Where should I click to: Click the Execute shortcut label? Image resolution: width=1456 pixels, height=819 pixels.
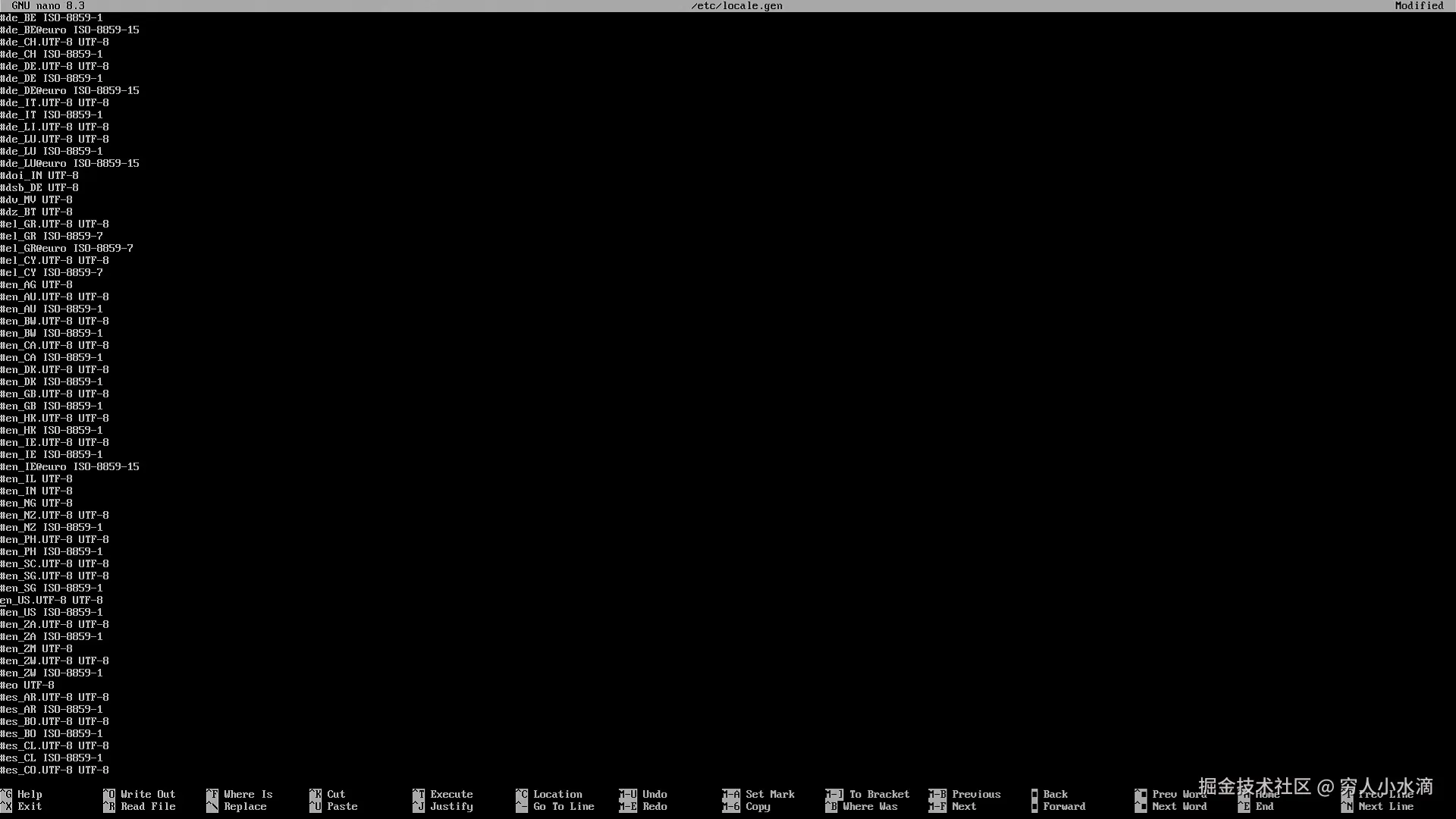pos(451,794)
